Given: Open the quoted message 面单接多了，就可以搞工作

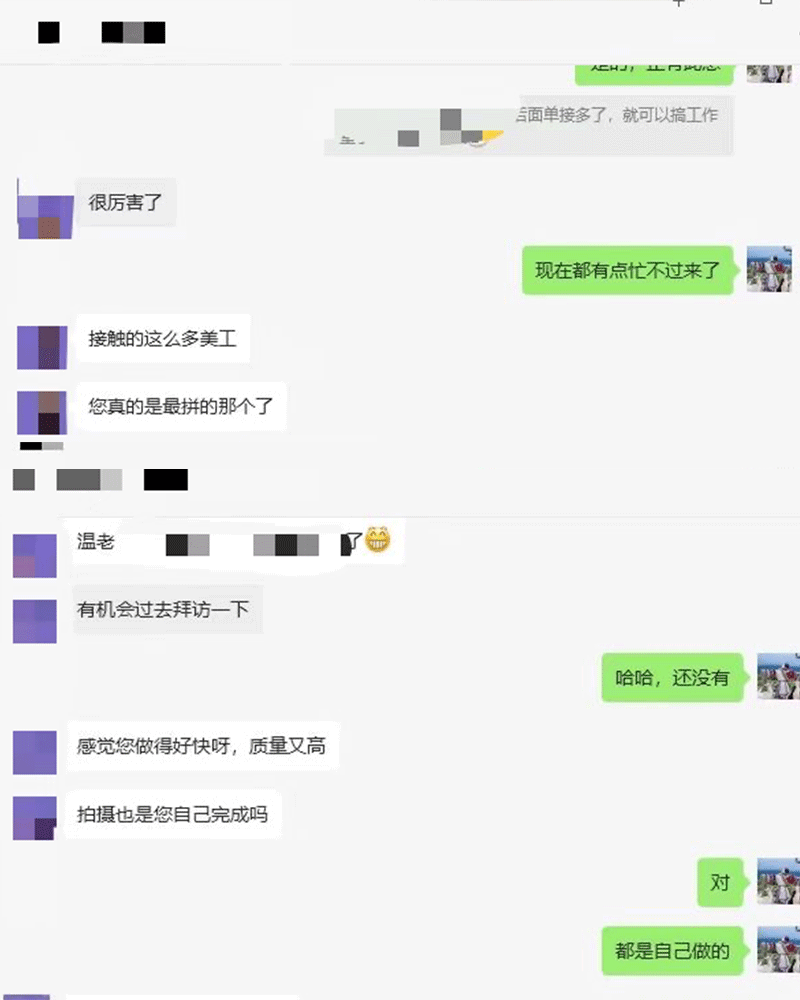Looking at the screenshot, I should pos(529,125).
